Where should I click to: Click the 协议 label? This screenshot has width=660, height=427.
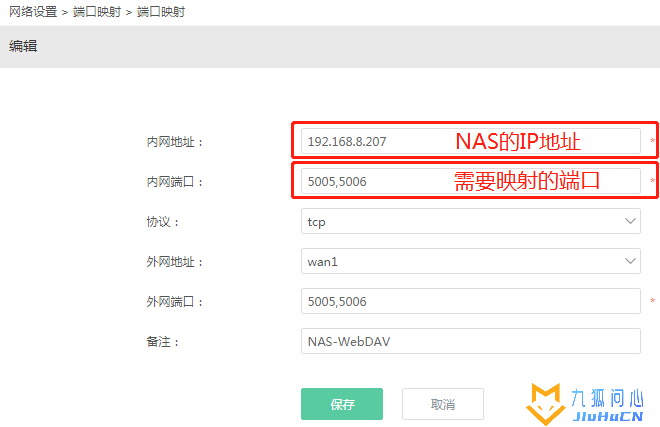162,222
